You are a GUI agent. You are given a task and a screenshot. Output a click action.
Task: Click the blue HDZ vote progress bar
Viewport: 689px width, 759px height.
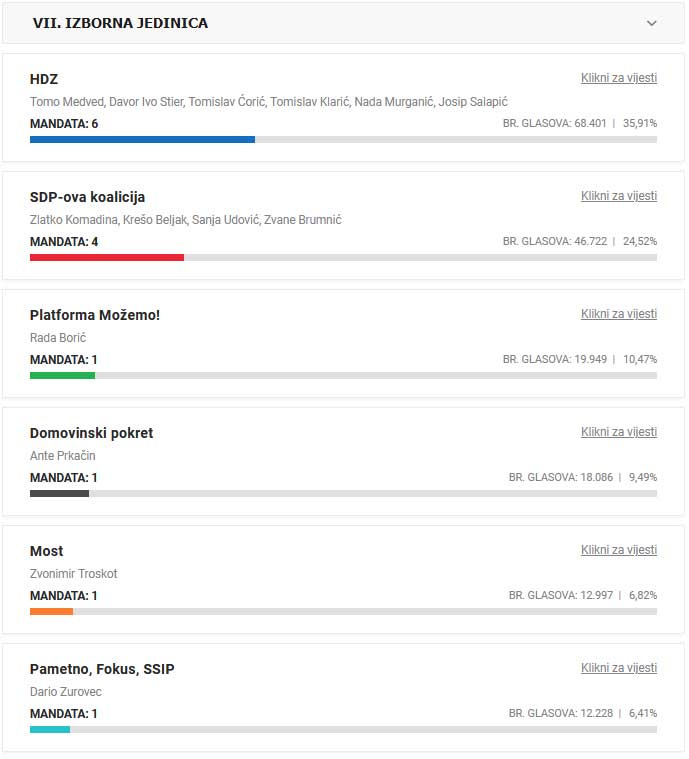coord(142,140)
